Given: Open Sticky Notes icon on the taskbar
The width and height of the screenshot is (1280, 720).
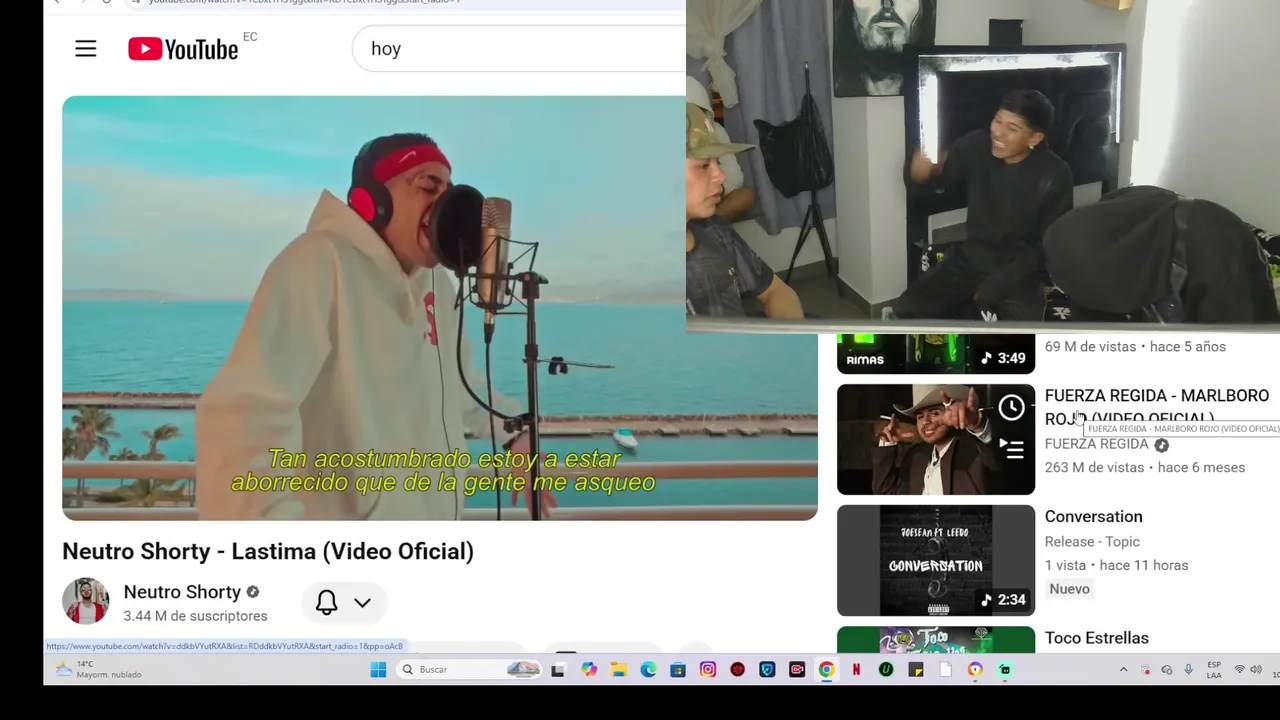Looking at the screenshot, I should (916, 670).
